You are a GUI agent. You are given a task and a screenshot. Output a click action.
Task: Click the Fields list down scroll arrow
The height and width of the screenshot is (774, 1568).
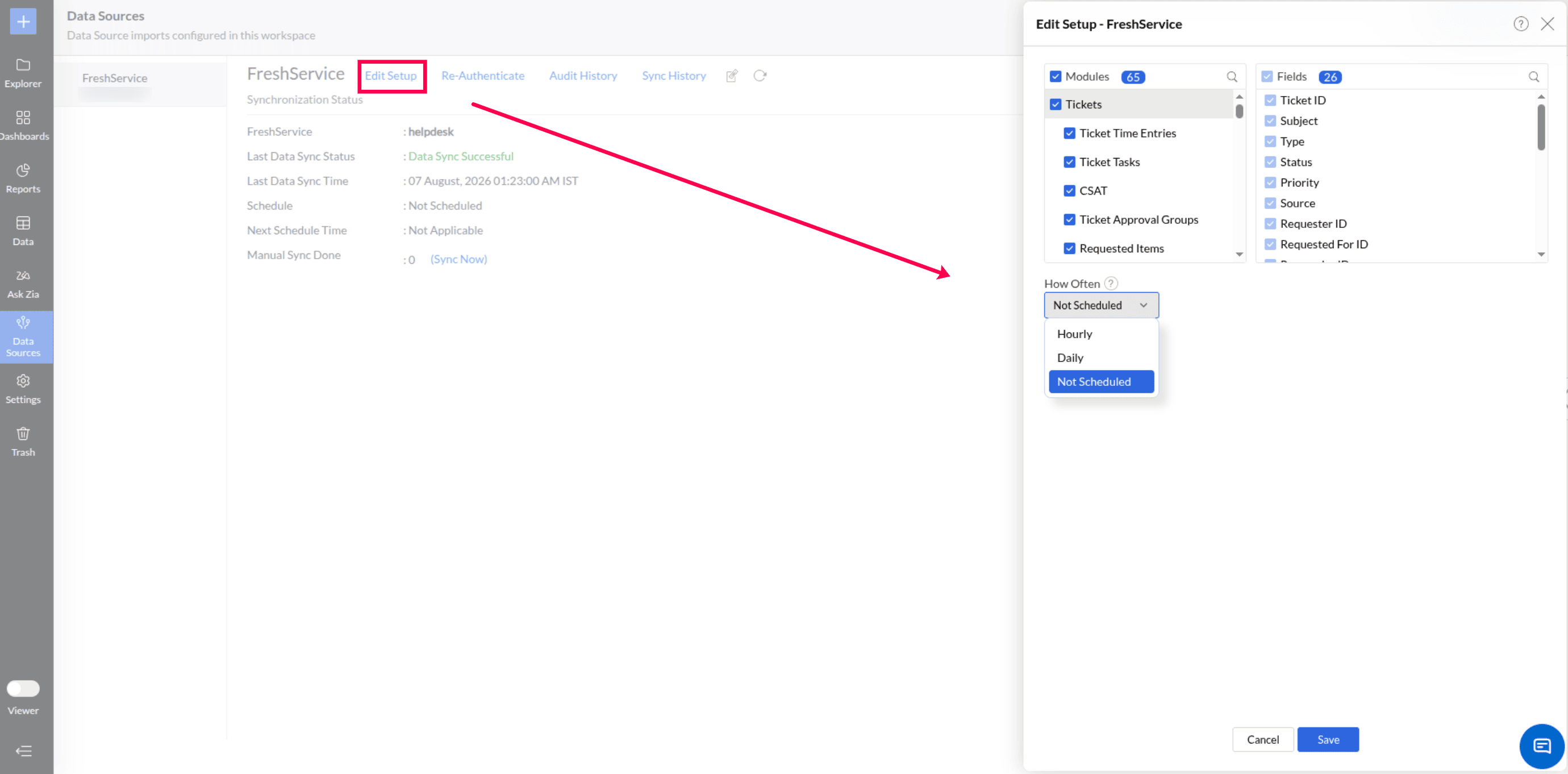click(1541, 255)
